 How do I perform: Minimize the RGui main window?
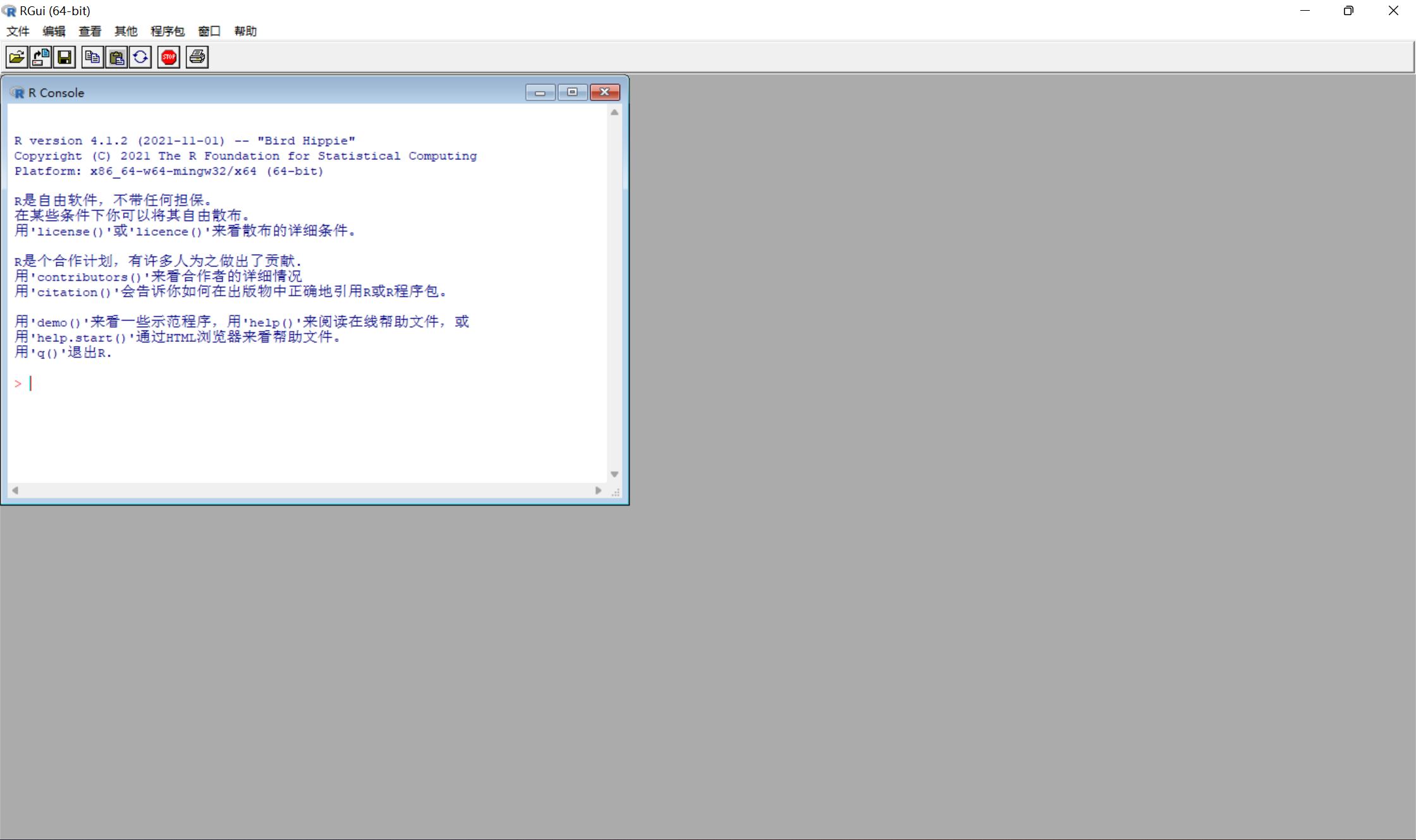coord(1305,11)
